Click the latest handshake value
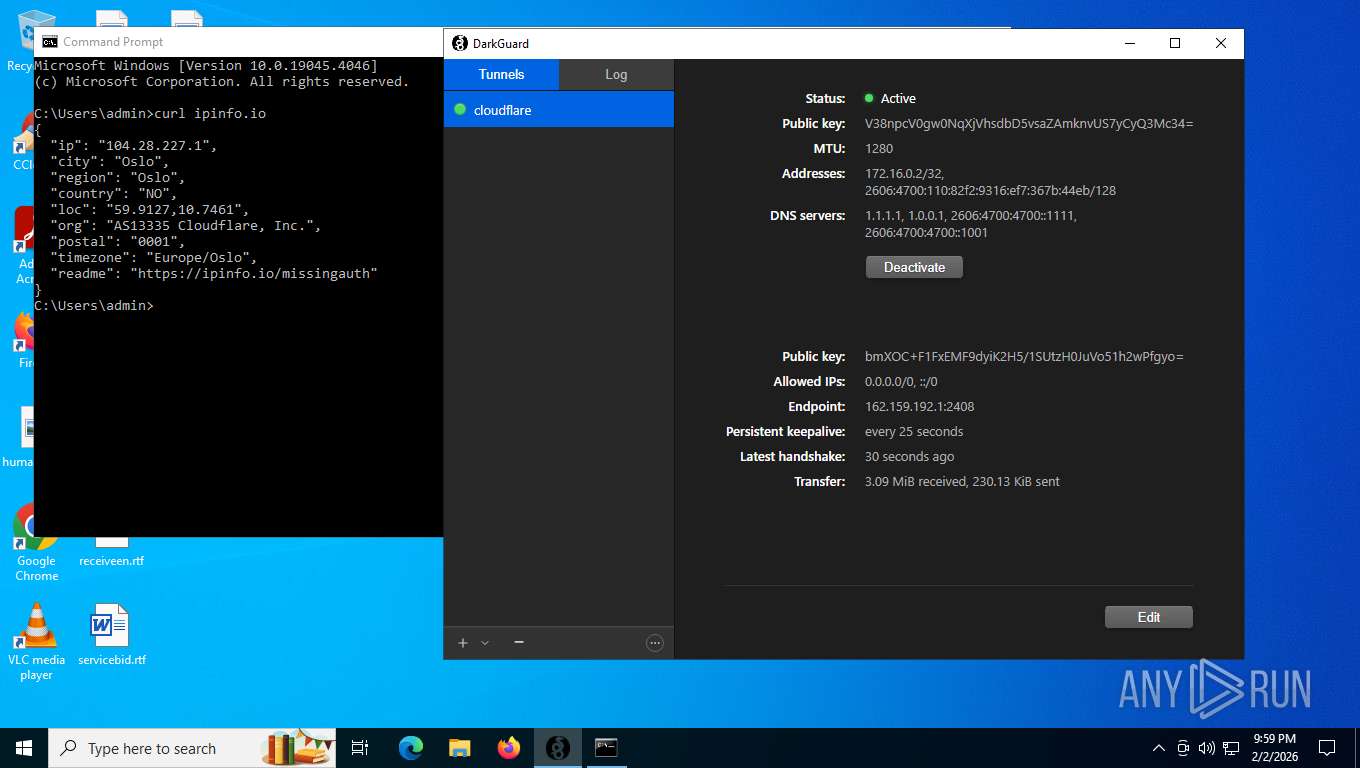The image size is (1360, 768). [909, 456]
